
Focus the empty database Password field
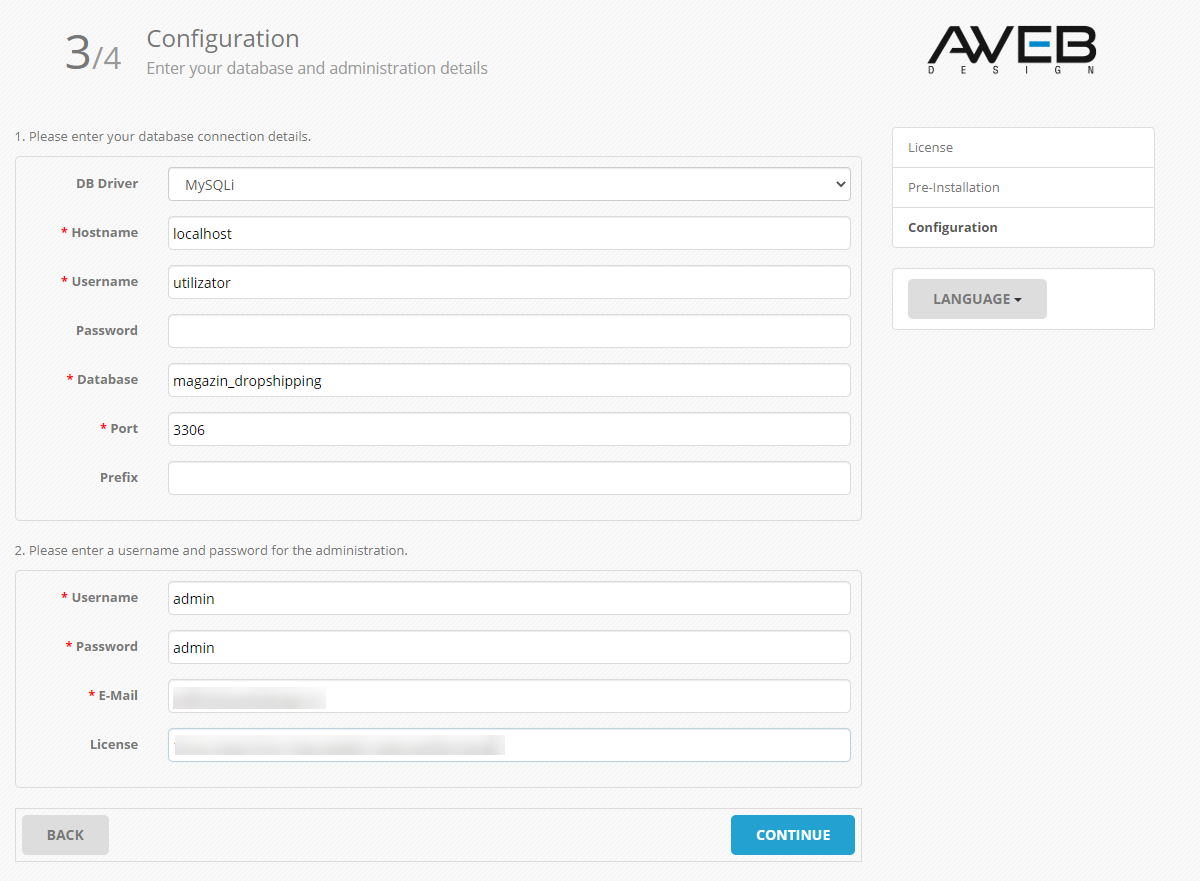tap(509, 331)
